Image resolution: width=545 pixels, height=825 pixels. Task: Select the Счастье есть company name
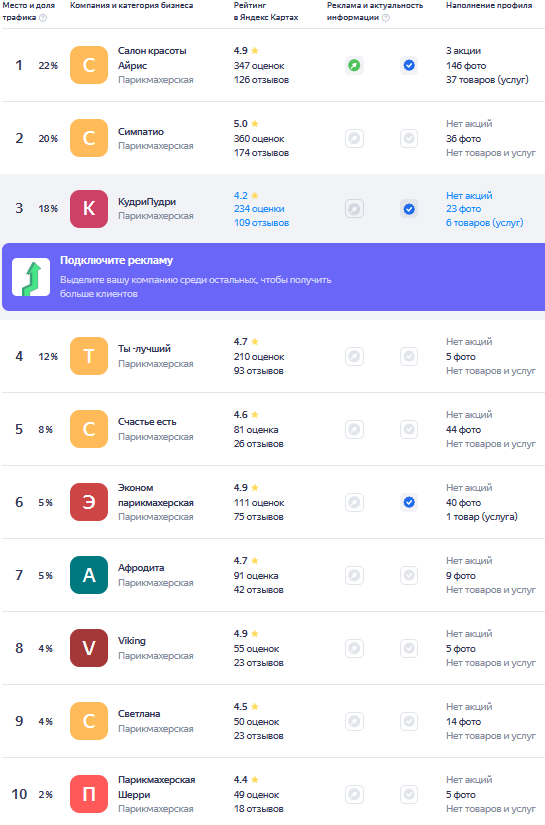click(147, 422)
